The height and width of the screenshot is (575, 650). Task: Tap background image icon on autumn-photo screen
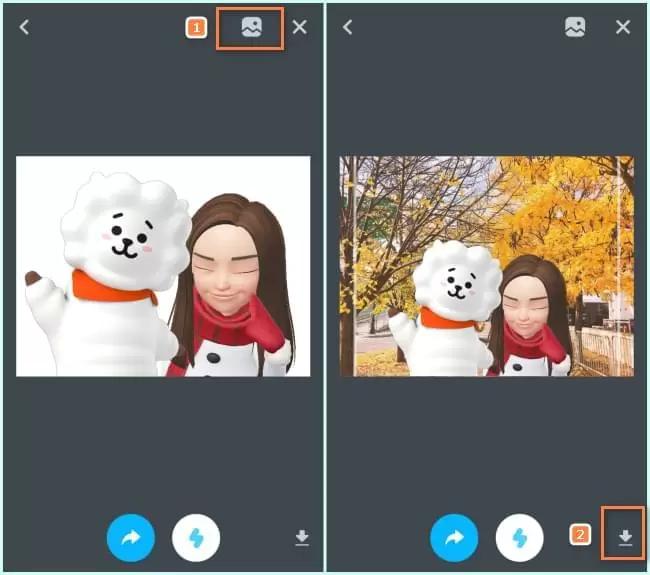[575, 28]
